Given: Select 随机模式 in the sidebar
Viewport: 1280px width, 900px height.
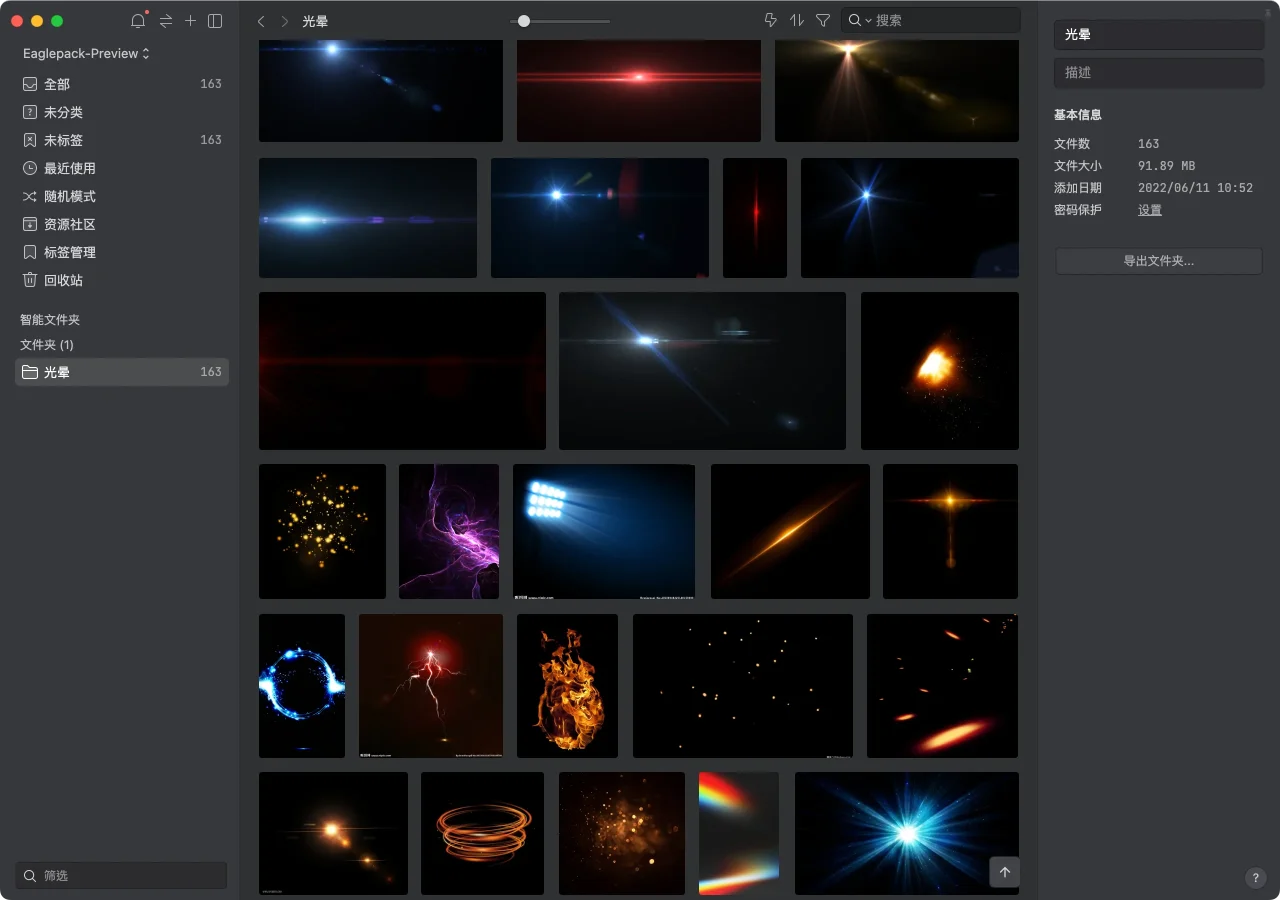Looking at the screenshot, I should coord(70,196).
